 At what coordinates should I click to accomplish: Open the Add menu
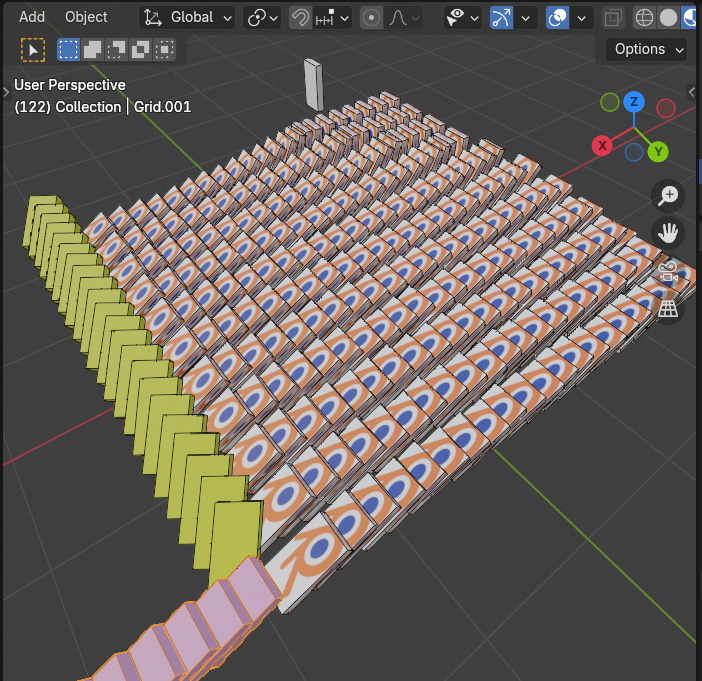tap(32, 17)
